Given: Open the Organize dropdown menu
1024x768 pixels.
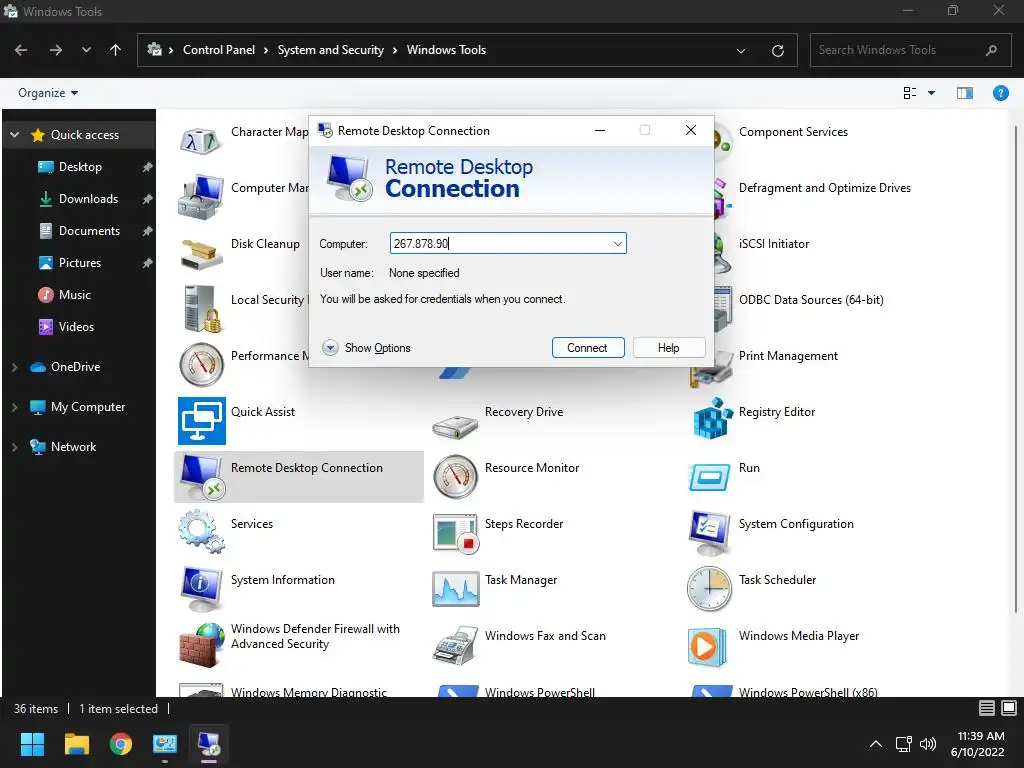Looking at the screenshot, I should point(48,93).
